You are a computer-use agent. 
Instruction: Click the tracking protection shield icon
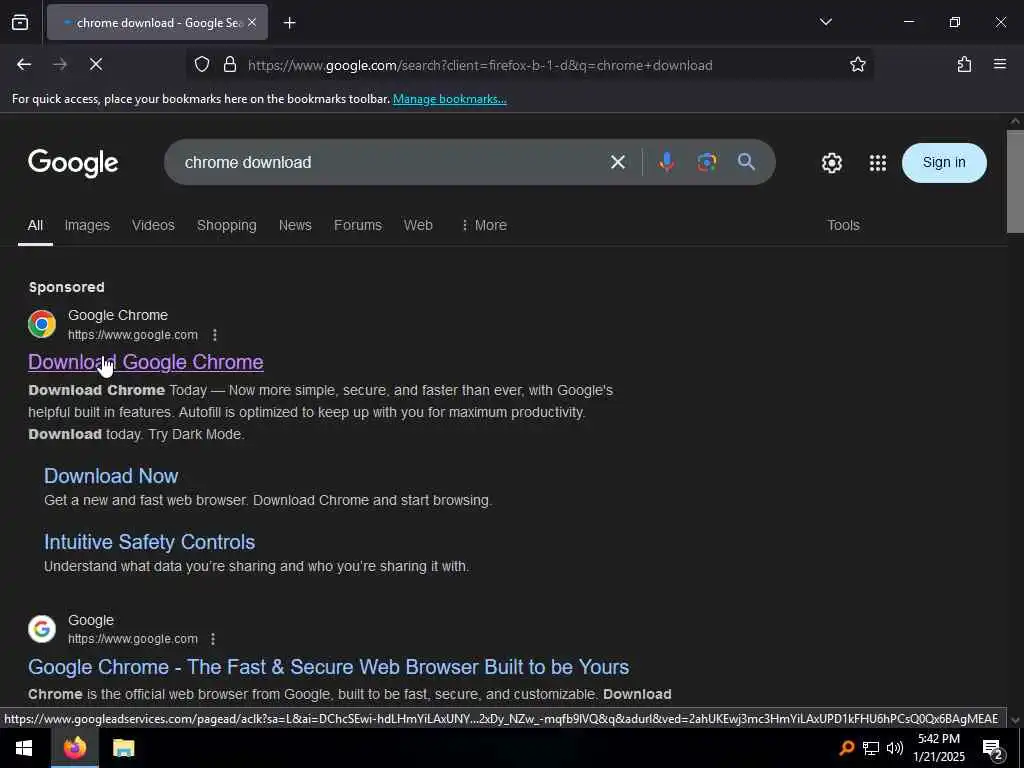coord(202,65)
